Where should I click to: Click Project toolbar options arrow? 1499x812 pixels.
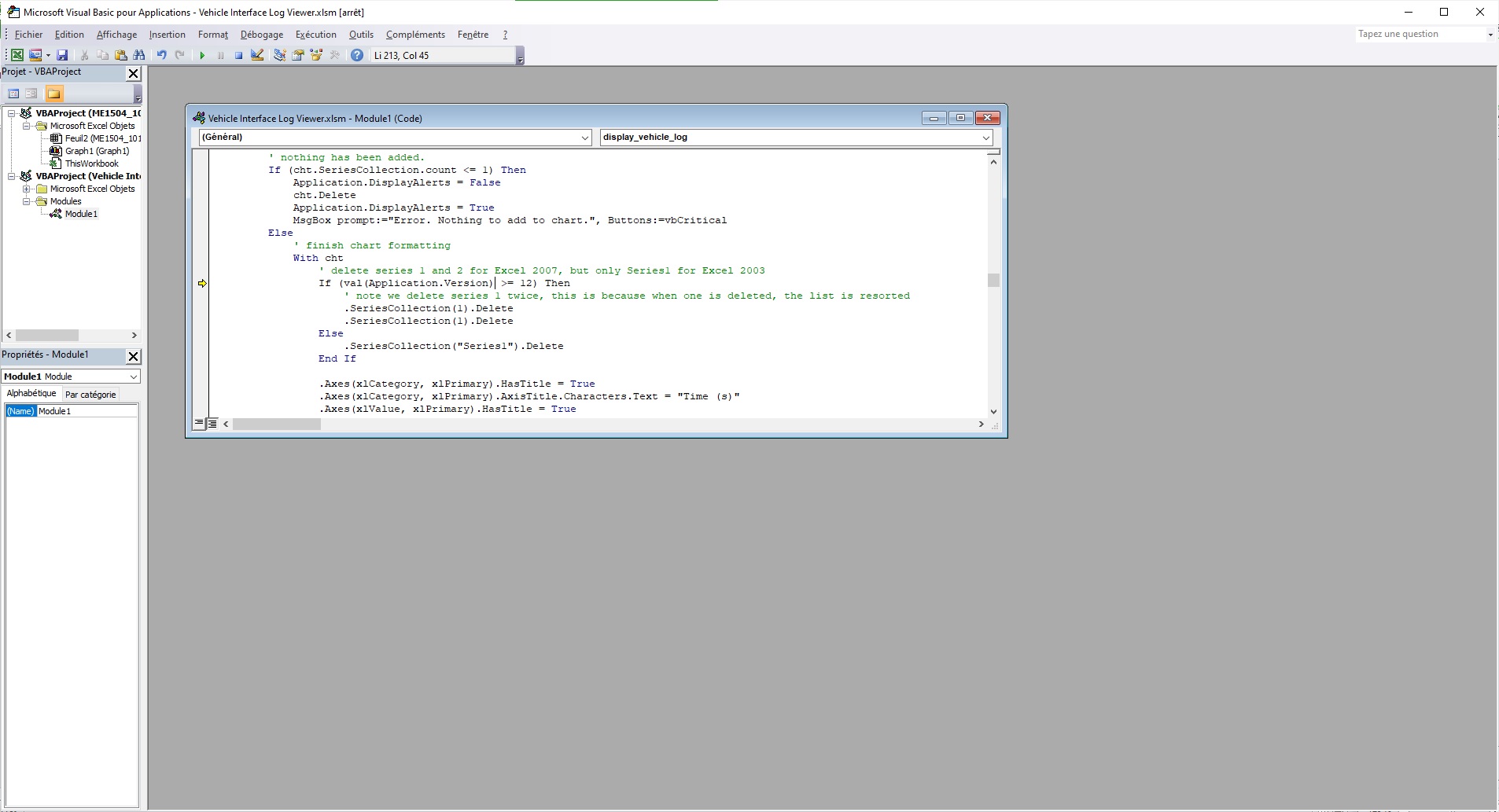(138, 94)
